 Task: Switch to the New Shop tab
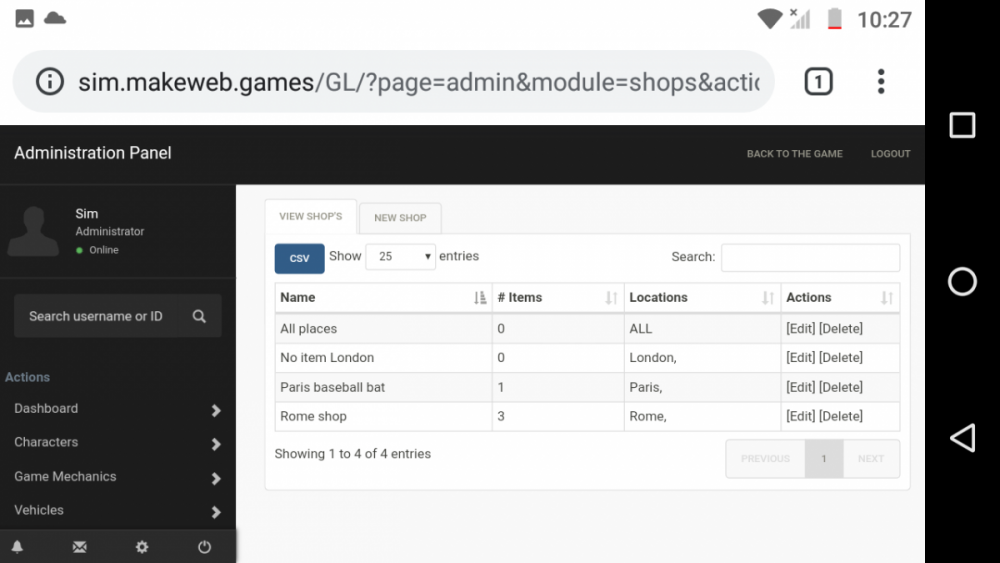pos(400,218)
